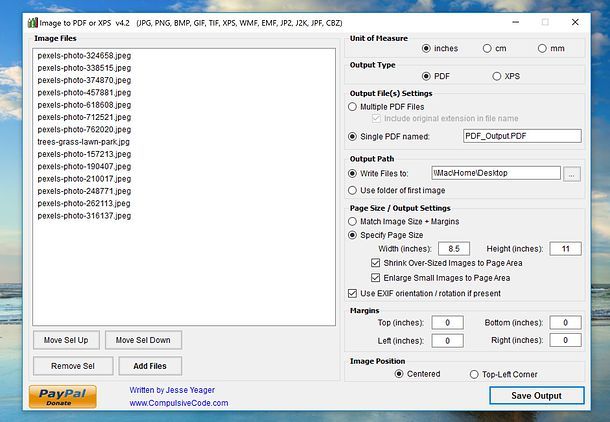This screenshot has height=422, width=610.
Task: Select inches unit of measure
Action: (x=426, y=49)
